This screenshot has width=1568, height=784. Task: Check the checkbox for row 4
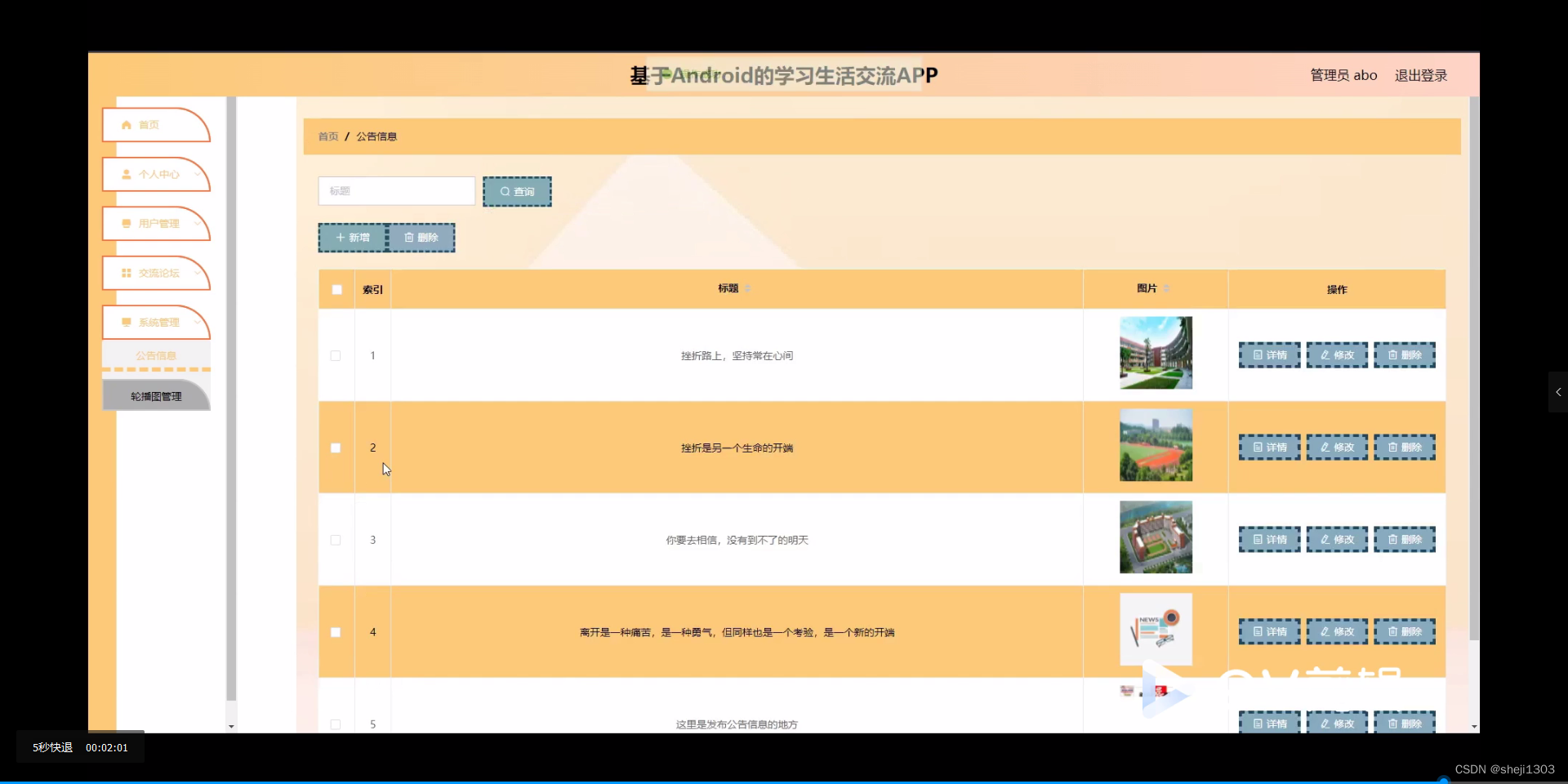click(336, 632)
